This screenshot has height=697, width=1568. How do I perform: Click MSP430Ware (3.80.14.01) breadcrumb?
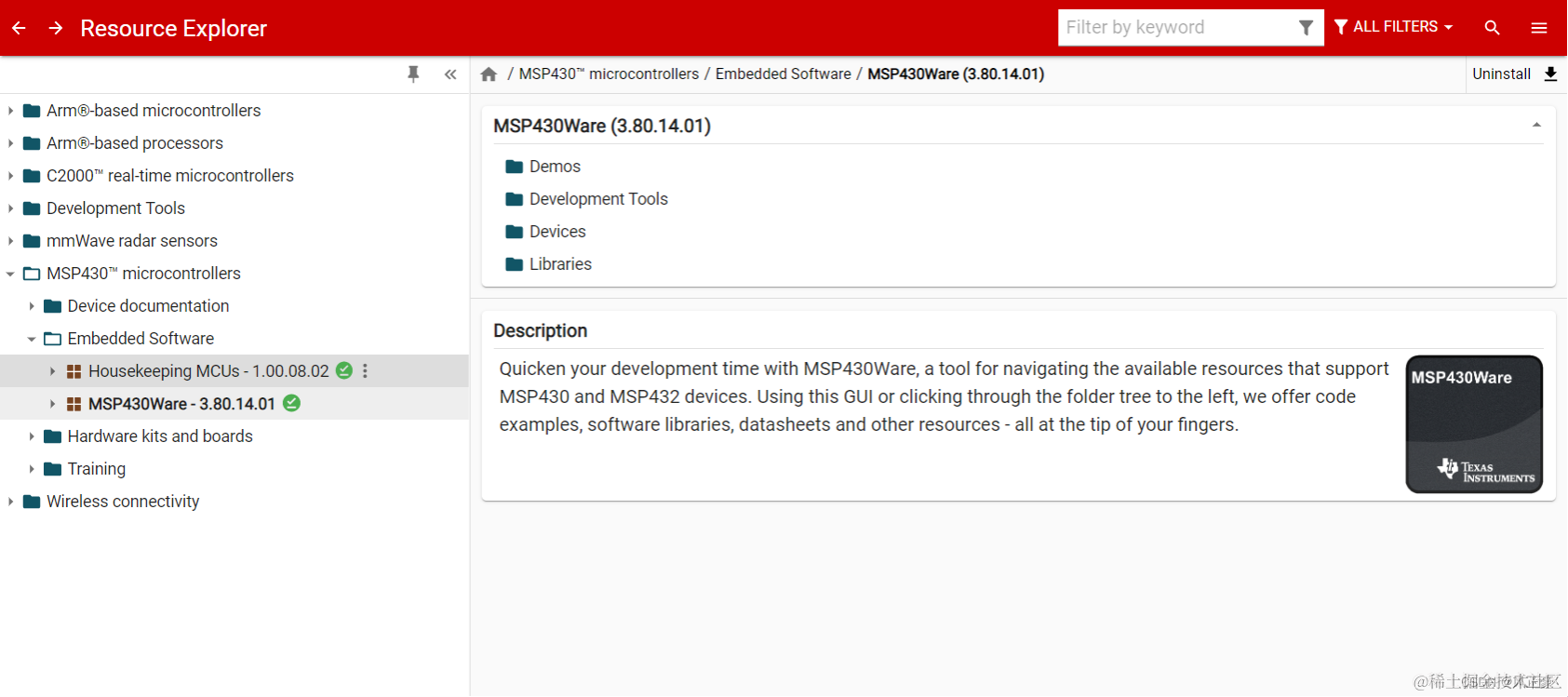[x=956, y=74]
